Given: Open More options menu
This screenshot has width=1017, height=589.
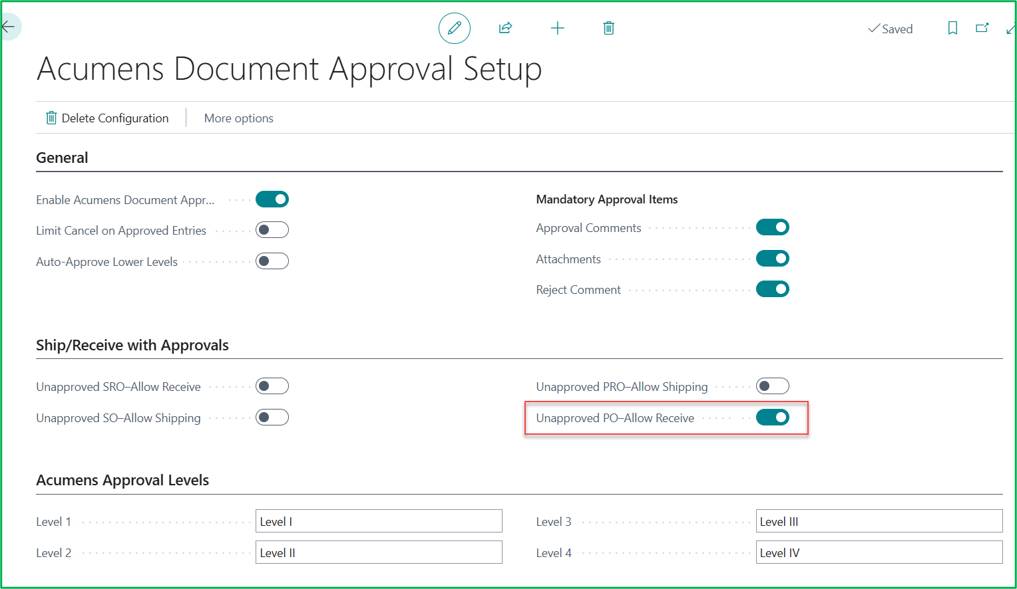Looking at the screenshot, I should pyautogui.click(x=239, y=118).
